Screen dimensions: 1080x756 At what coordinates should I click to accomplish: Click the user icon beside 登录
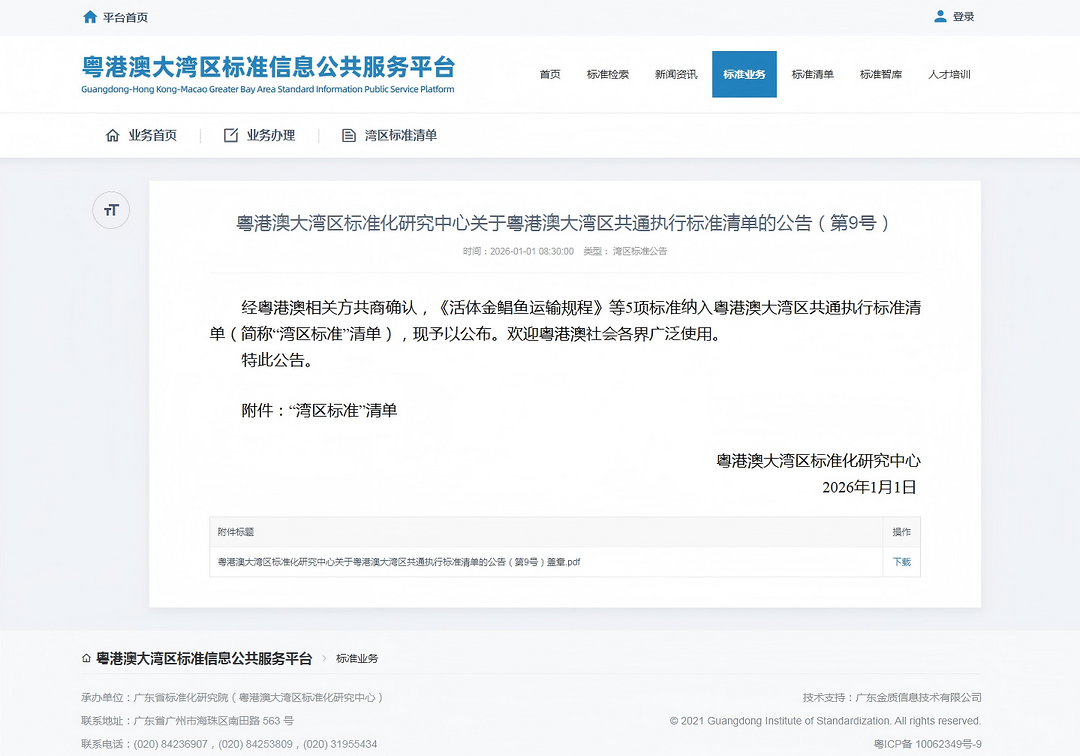click(940, 16)
